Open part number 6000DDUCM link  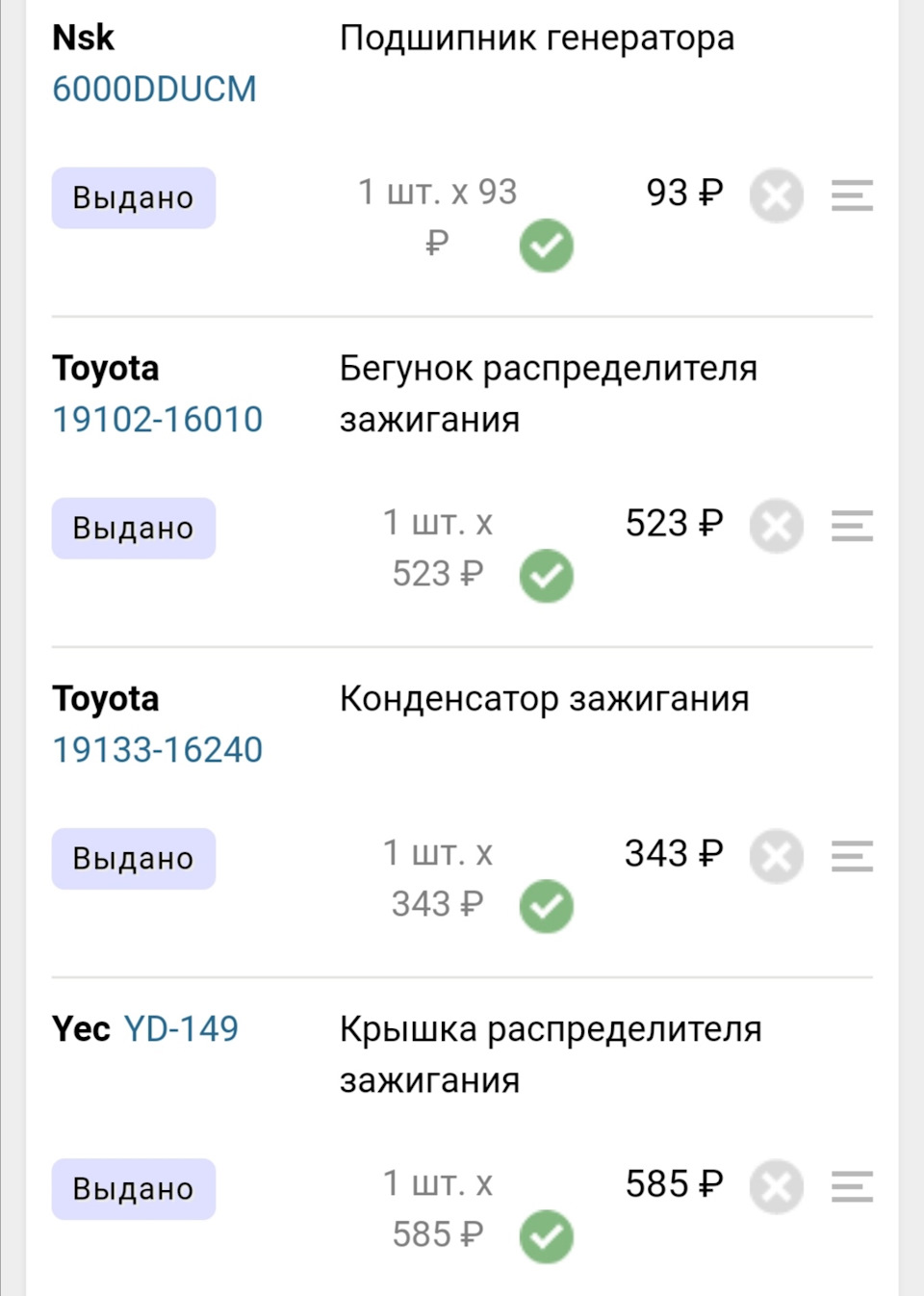154,89
